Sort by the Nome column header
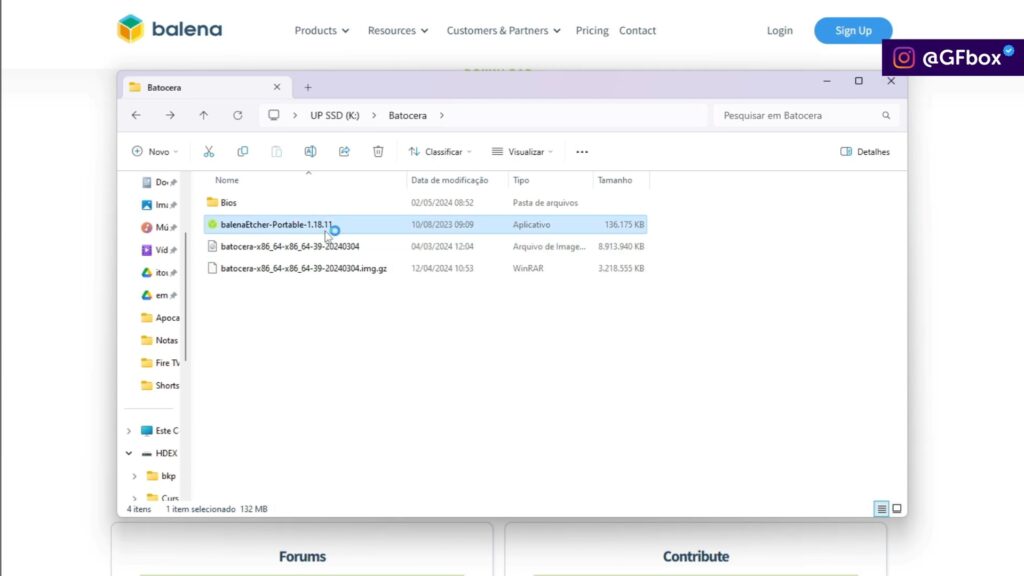 [227, 180]
